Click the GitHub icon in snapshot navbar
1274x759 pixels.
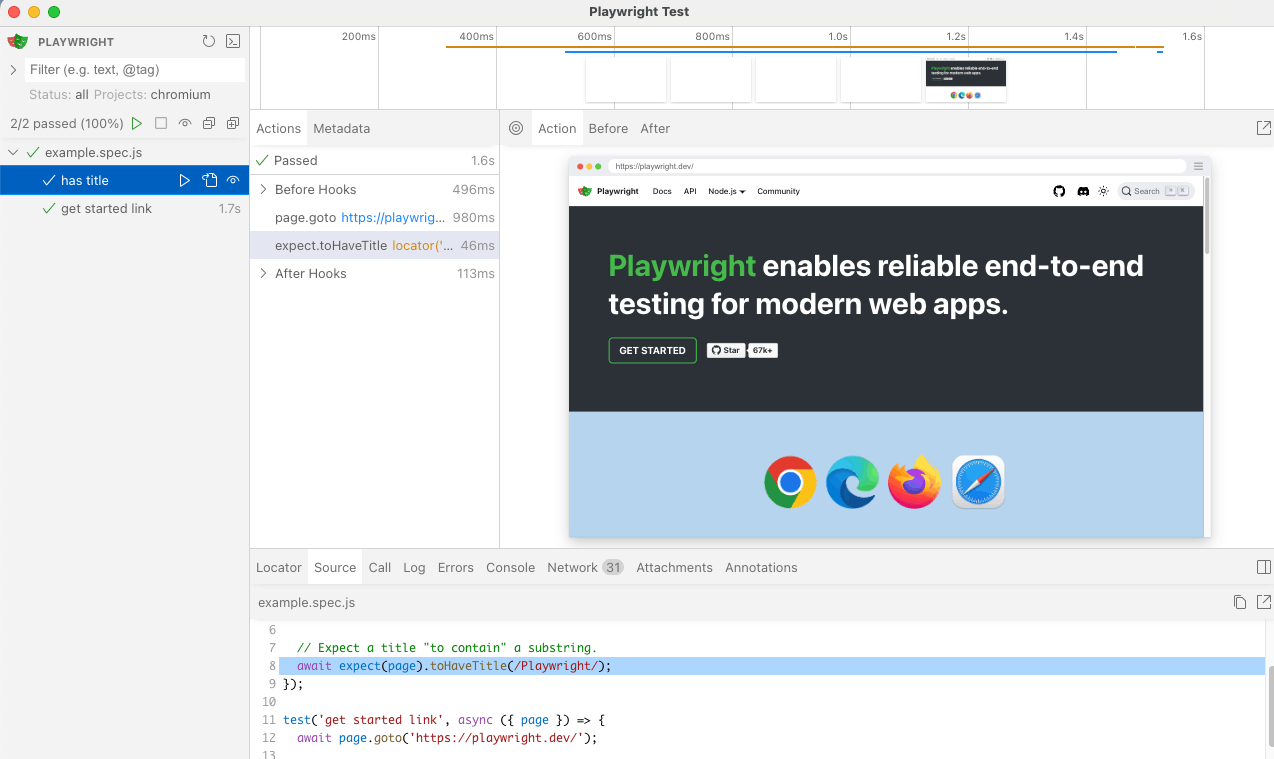1060,191
